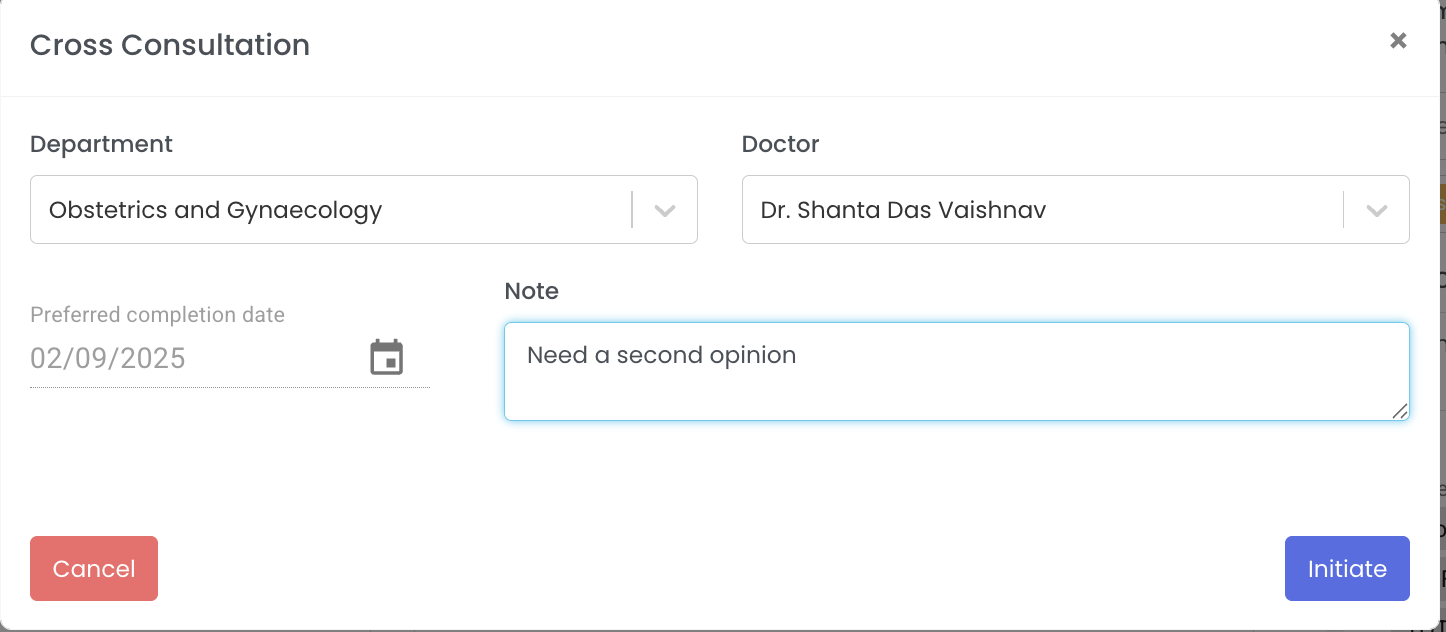Click the divider line in Department dropdown
Viewport: 1446px width, 632px height.
(633, 210)
